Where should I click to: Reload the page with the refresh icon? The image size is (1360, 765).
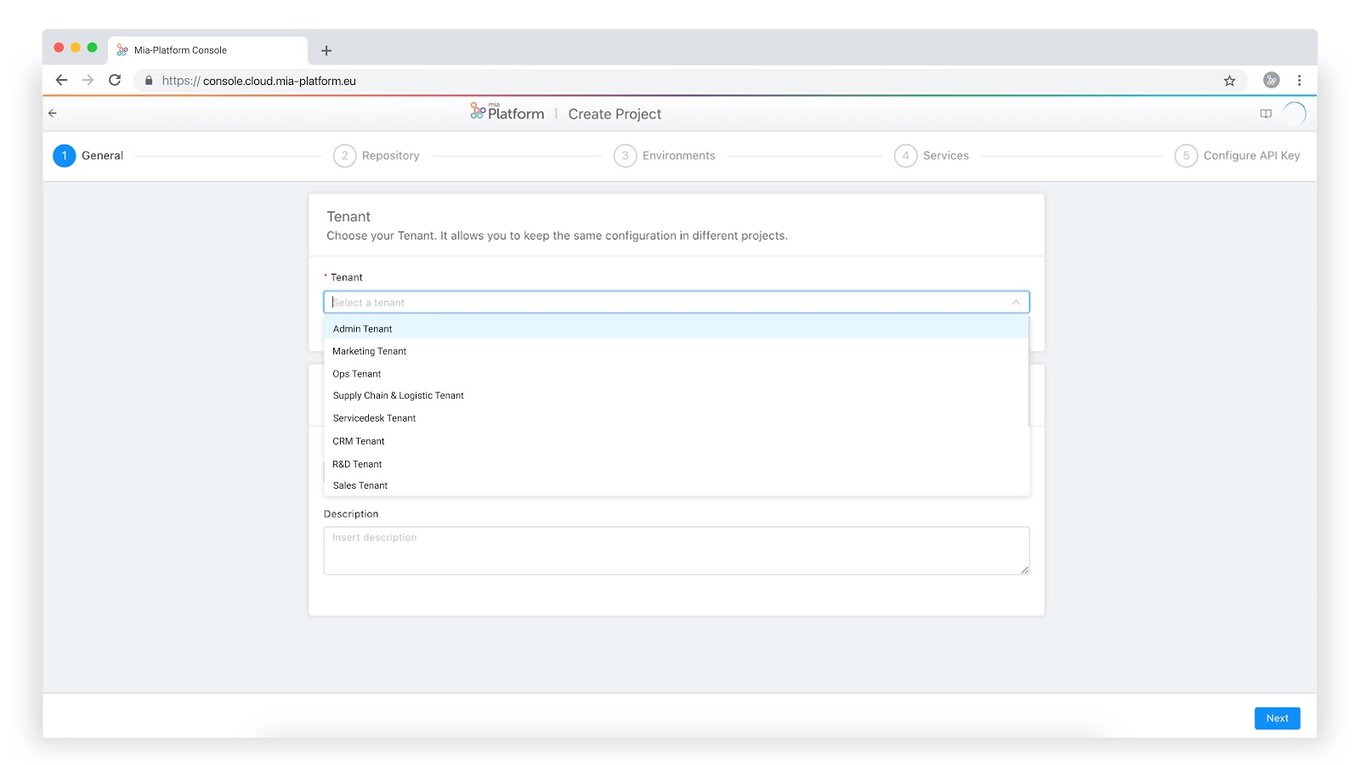[x=114, y=80]
